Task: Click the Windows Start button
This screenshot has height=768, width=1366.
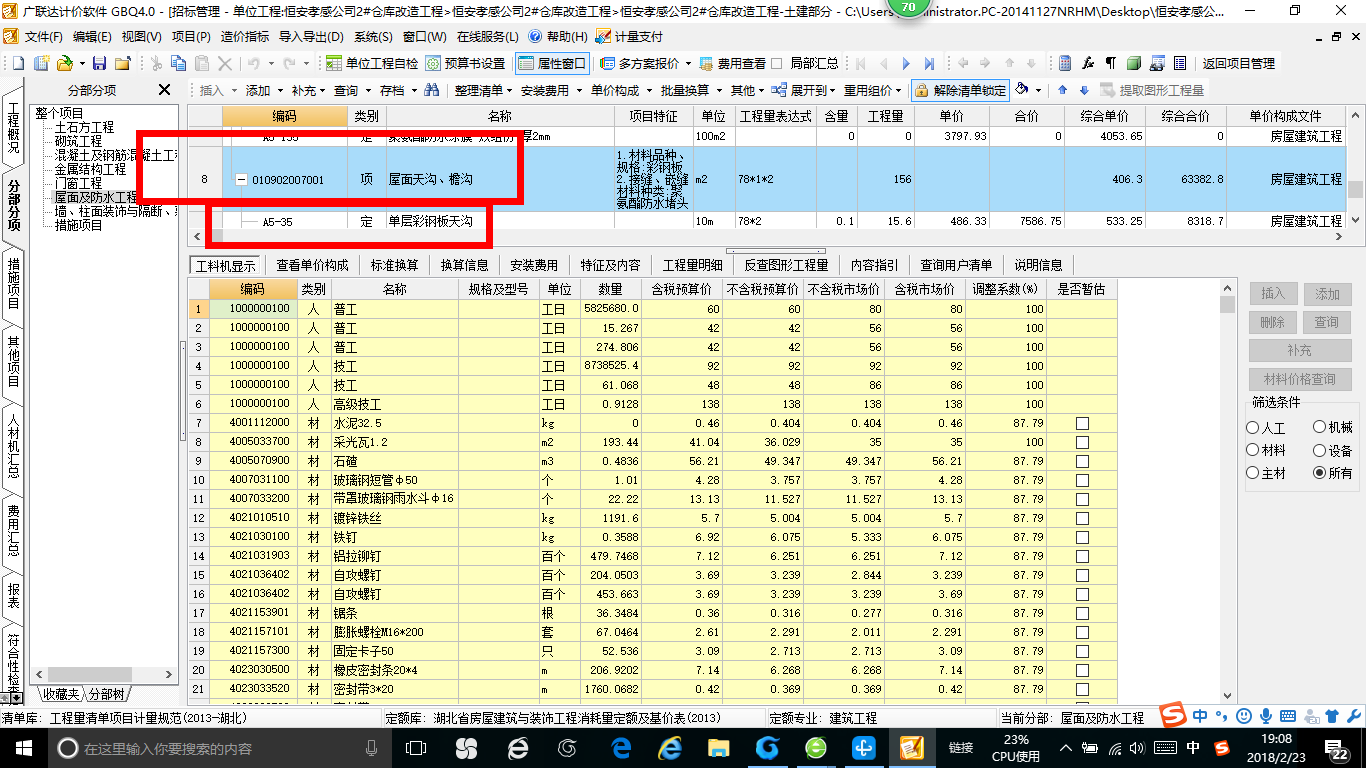Action: click(22, 747)
